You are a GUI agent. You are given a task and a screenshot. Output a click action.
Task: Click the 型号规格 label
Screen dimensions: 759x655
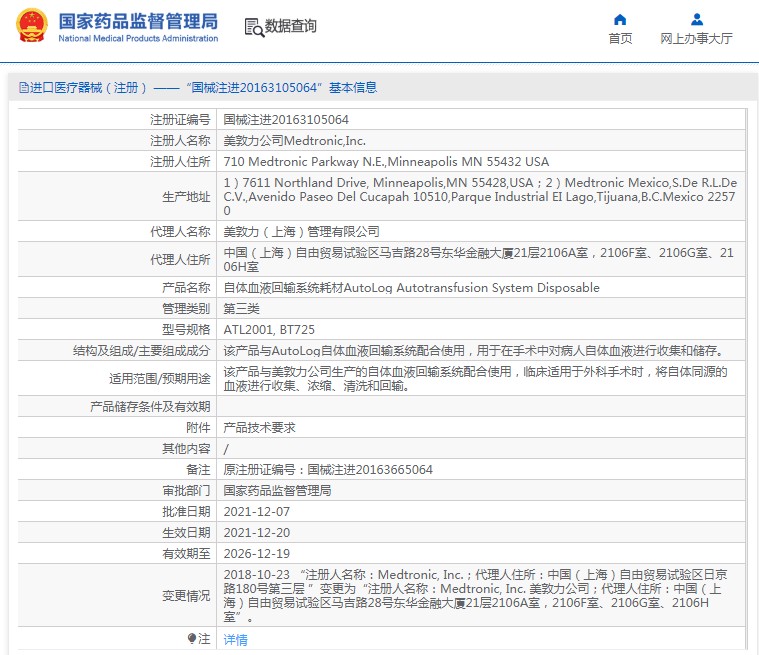coord(186,330)
